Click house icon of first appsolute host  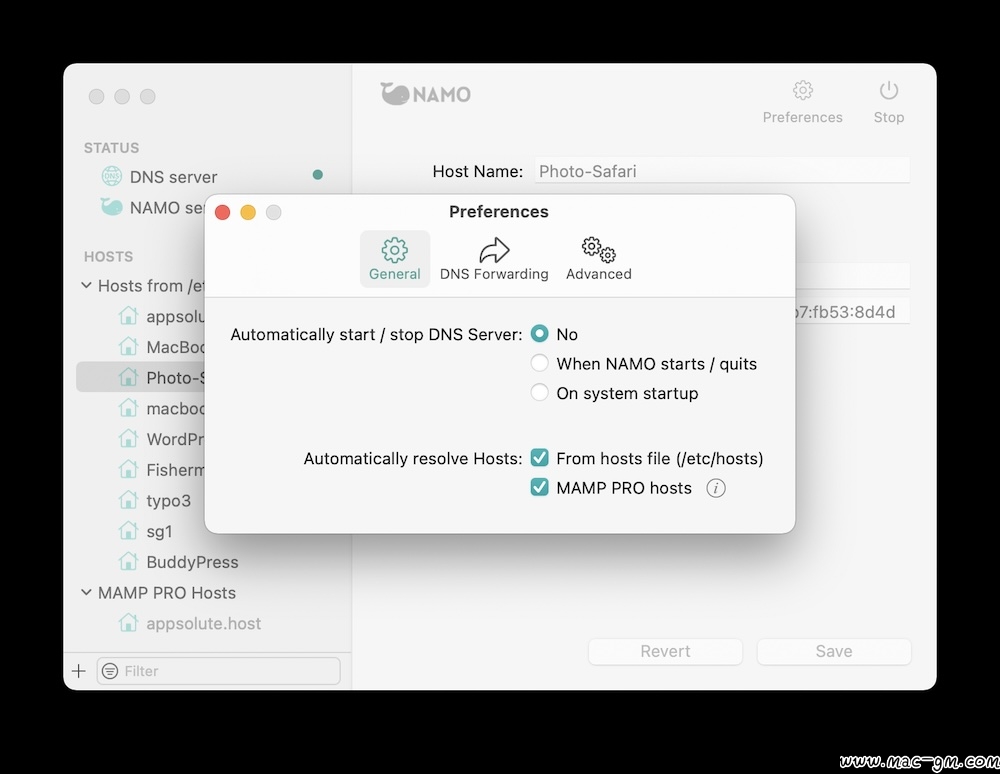pos(128,316)
